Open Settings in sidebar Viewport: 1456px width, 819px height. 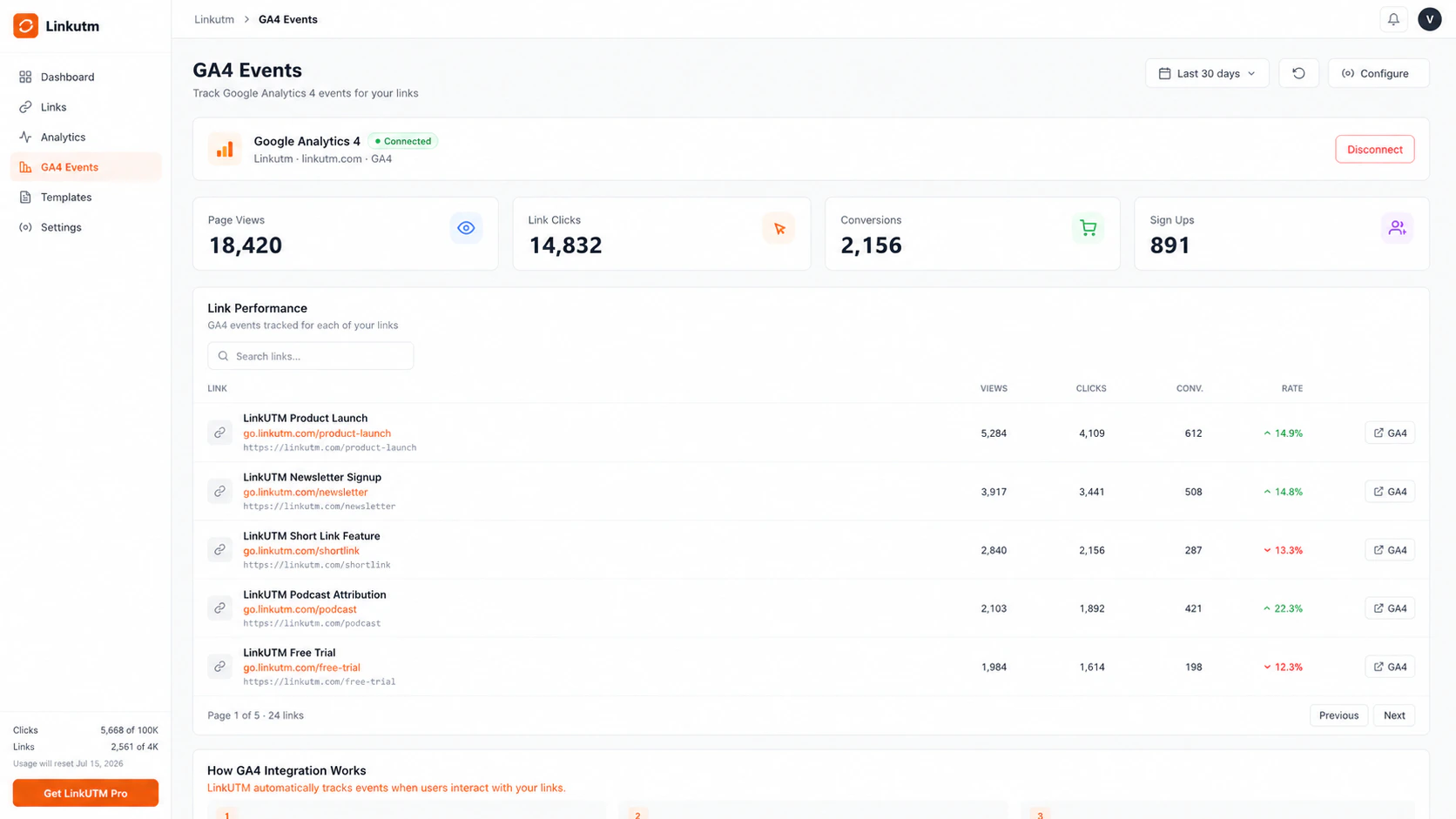coord(85,227)
